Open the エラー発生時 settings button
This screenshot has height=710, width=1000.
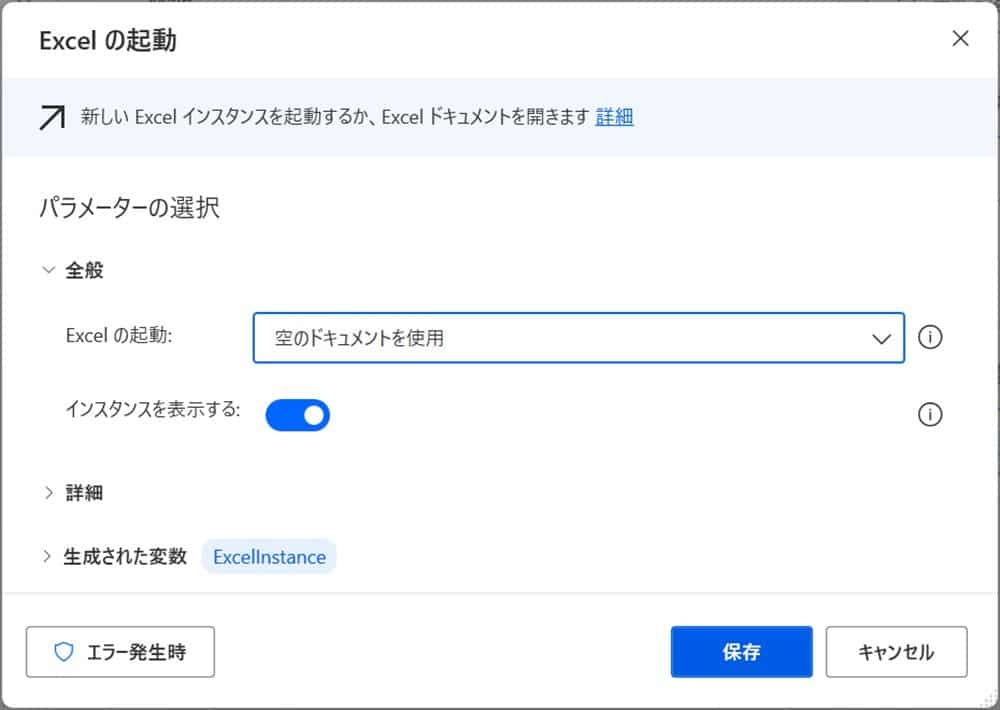[120, 653]
